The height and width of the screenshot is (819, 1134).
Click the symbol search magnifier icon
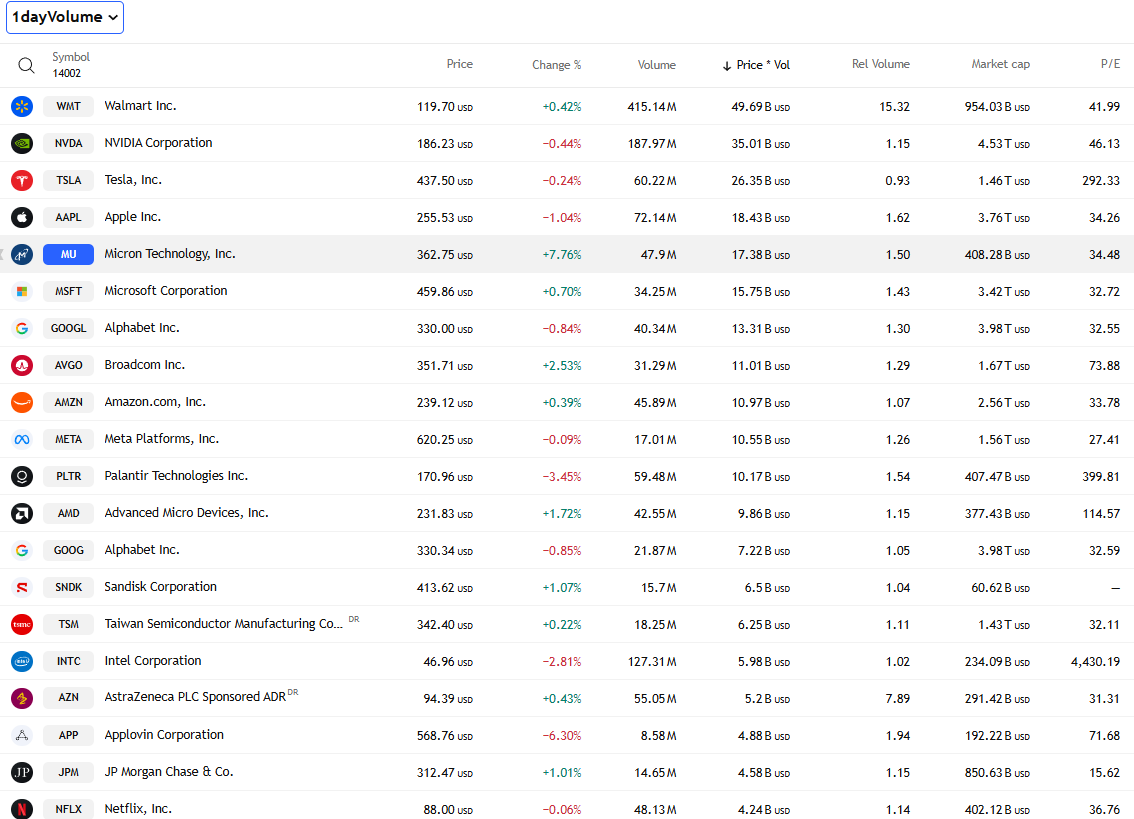tap(26, 65)
